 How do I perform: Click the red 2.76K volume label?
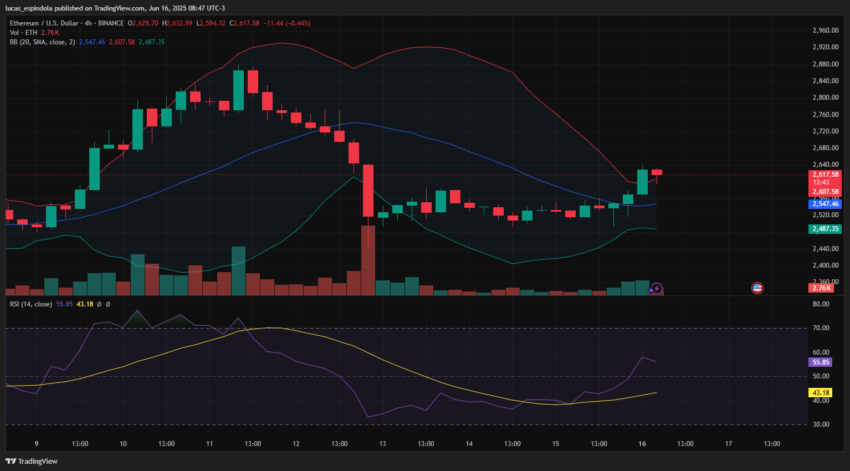821,288
